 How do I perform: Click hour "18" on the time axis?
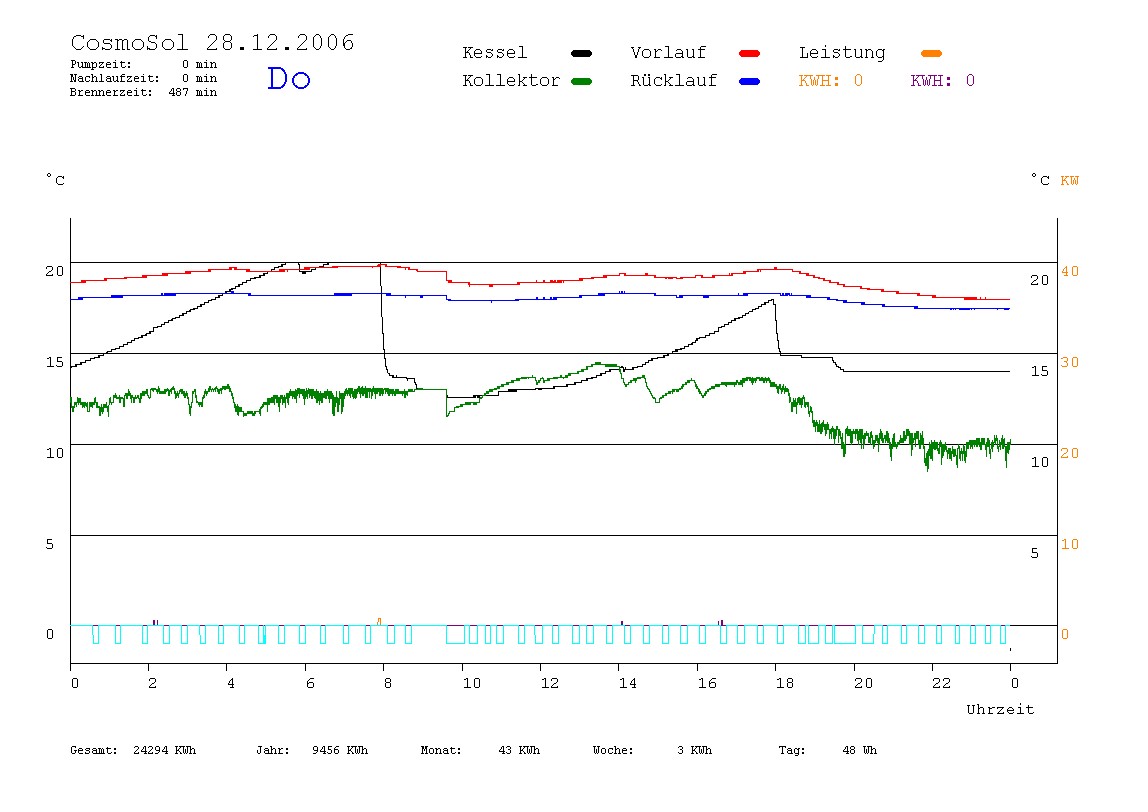click(785, 683)
